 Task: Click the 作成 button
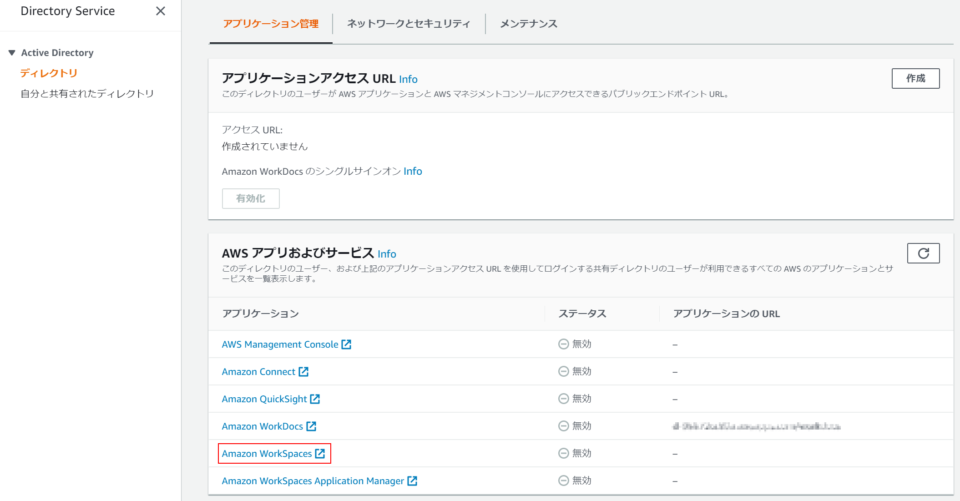(x=915, y=78)
